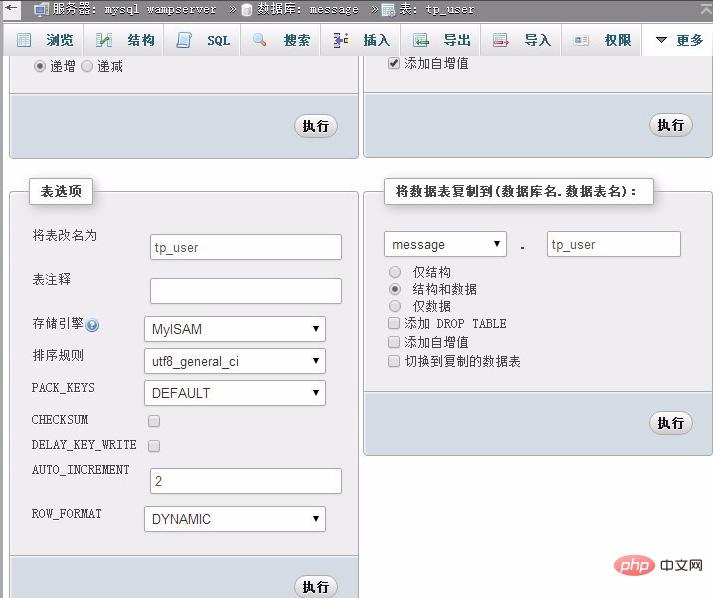
Task: Click the Structure (结构) icon
Action: pyautogui.click(x=104, y=41)
